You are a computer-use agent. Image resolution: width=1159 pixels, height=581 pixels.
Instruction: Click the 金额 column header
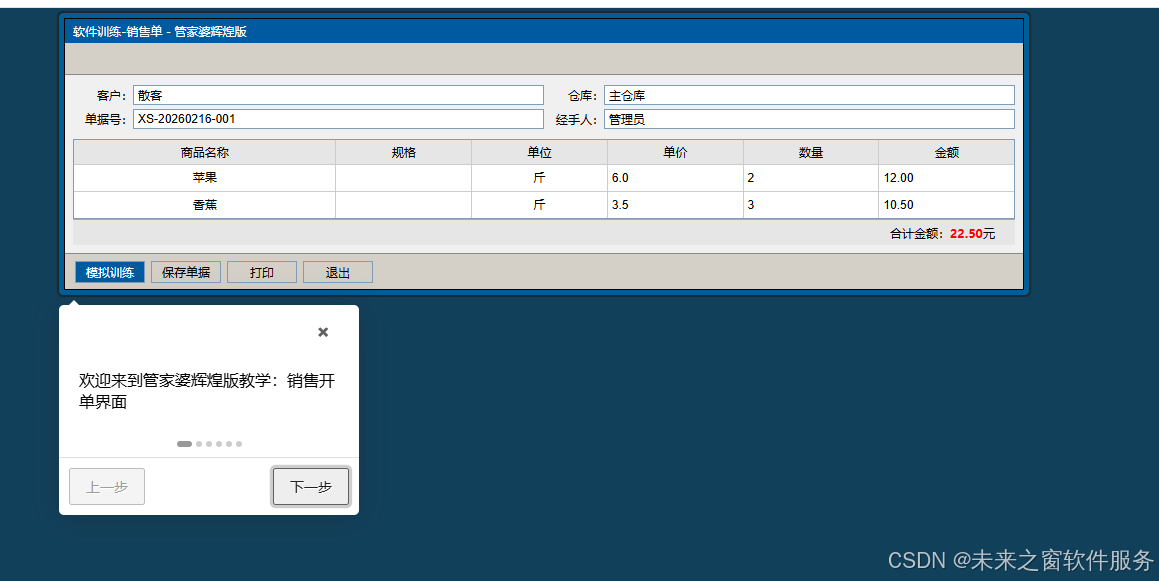(x=947, y=152)
